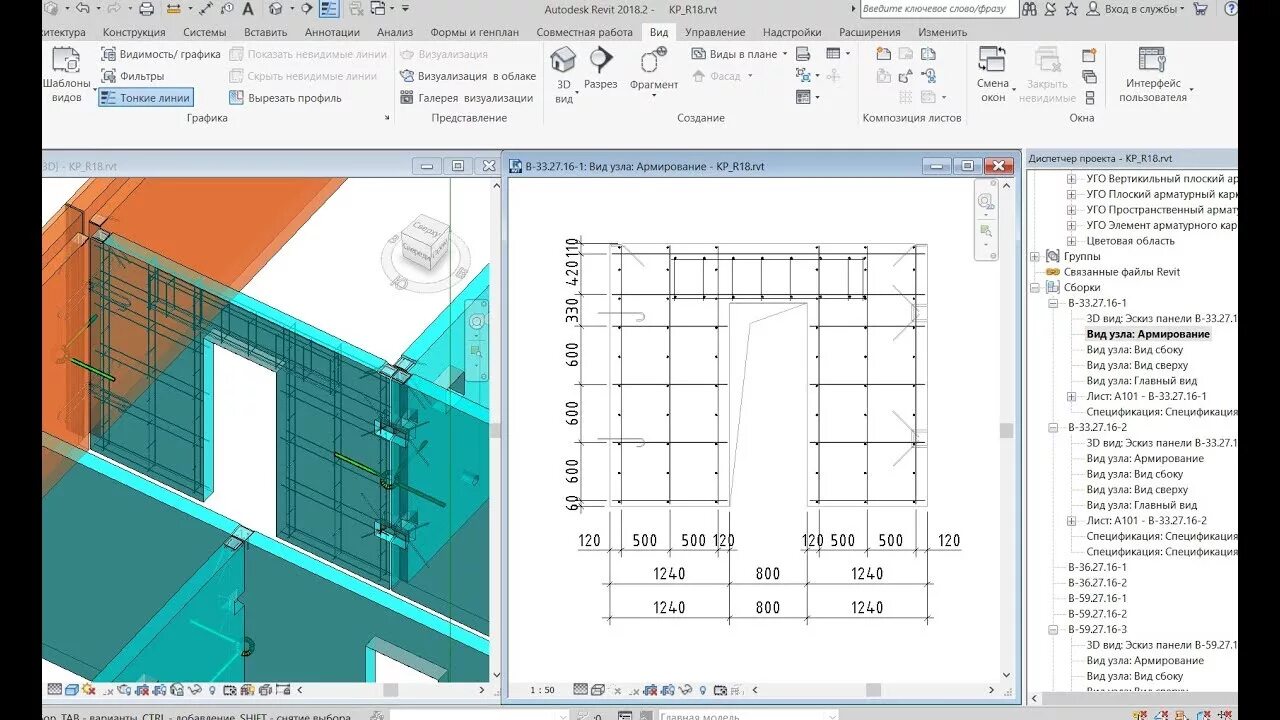Select В-36.27.16-1 assembly in project browser

point(1097,568)
